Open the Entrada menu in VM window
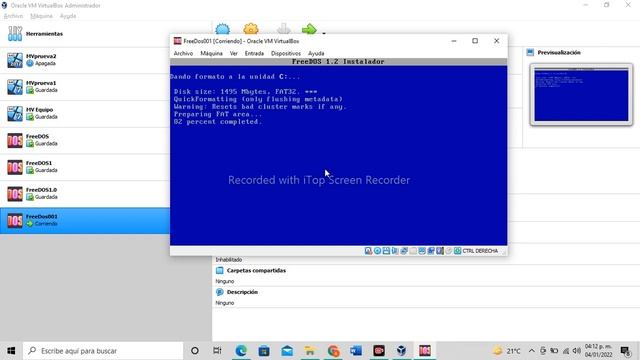The image size is (640, 360). pos(254,53)
